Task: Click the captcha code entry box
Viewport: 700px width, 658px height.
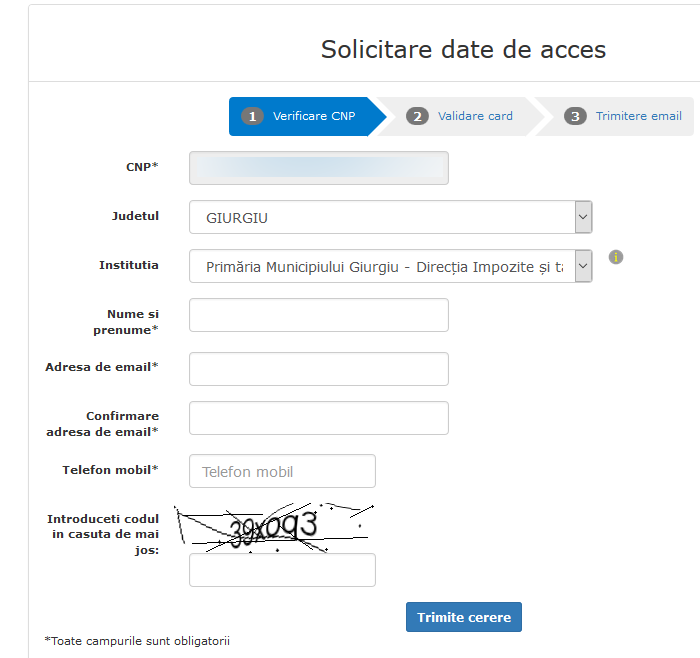Action: tap(282, 570)
